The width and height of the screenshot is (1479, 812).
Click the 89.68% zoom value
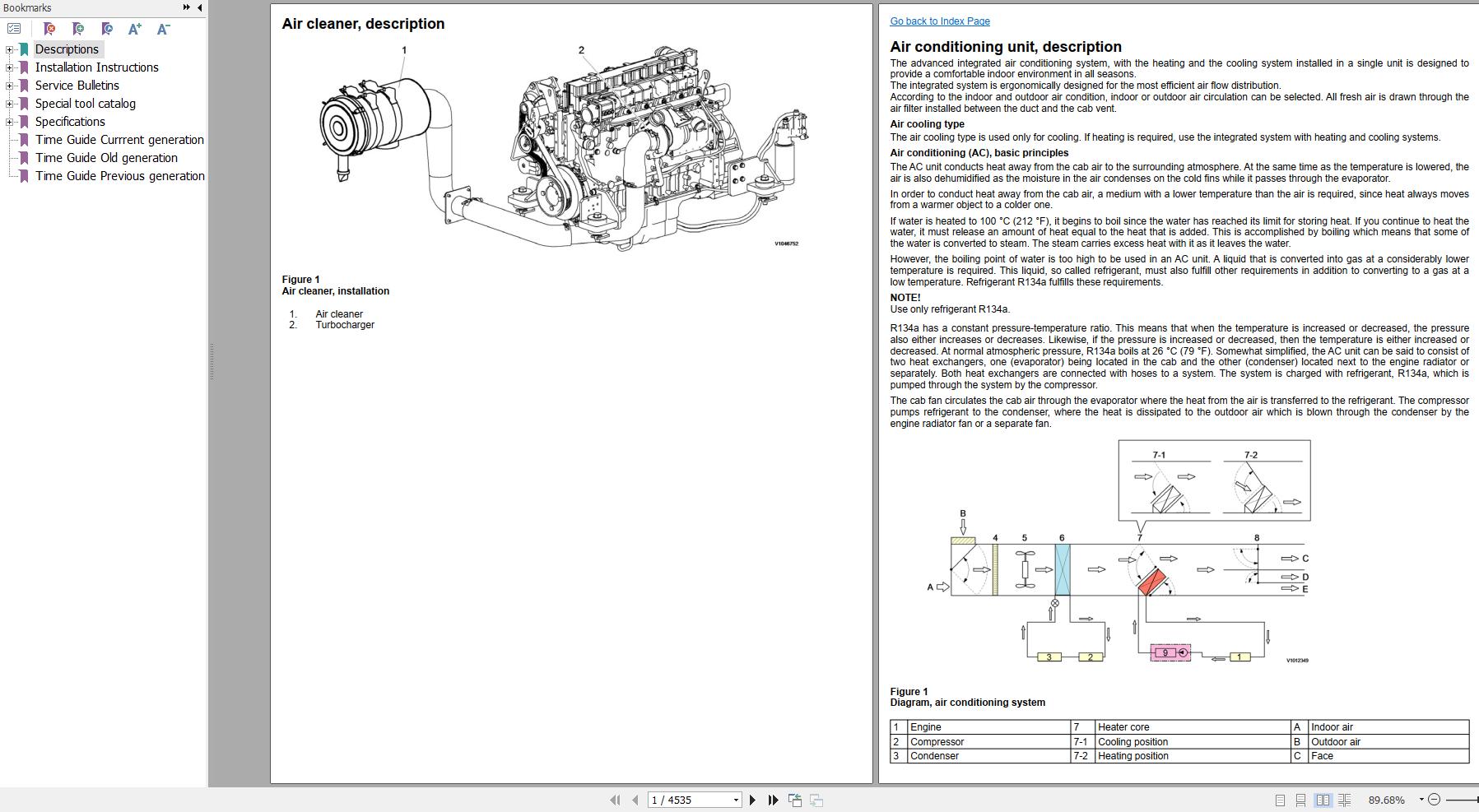click(1387, 800)
